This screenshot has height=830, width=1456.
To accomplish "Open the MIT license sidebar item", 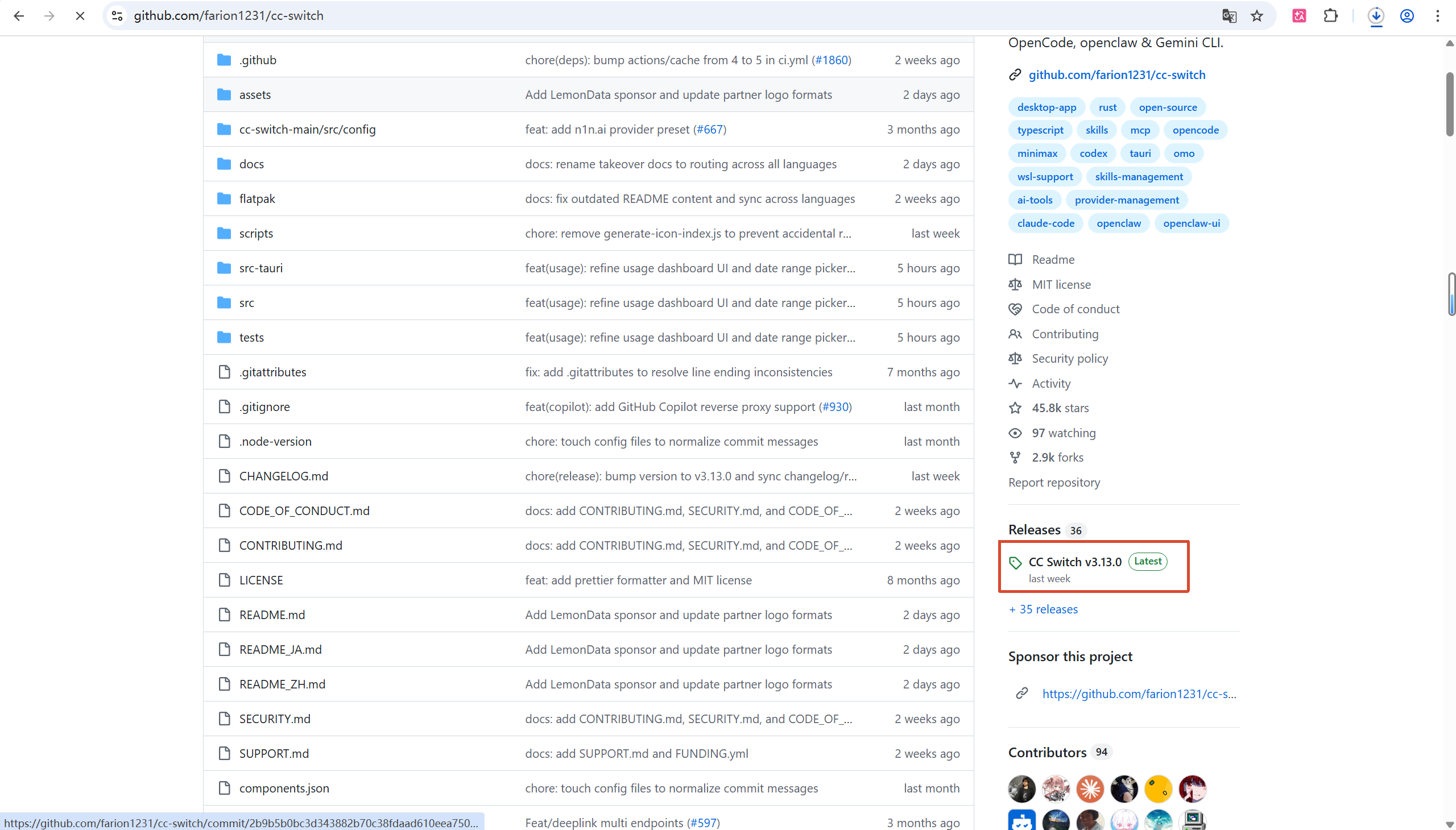I will [1061, 284].
